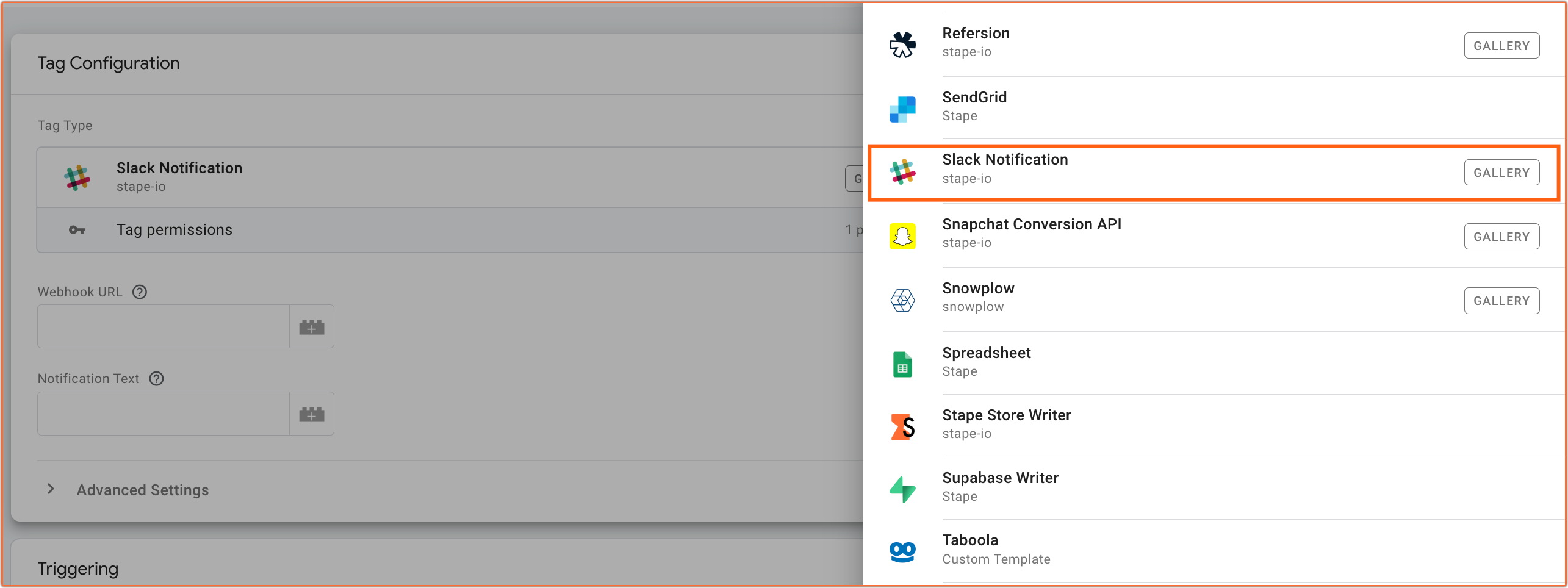Image resolution: width=1568 pixels, height=588 pixels.
Task: Focus the Notification Text input field
Action: point(164,414)
